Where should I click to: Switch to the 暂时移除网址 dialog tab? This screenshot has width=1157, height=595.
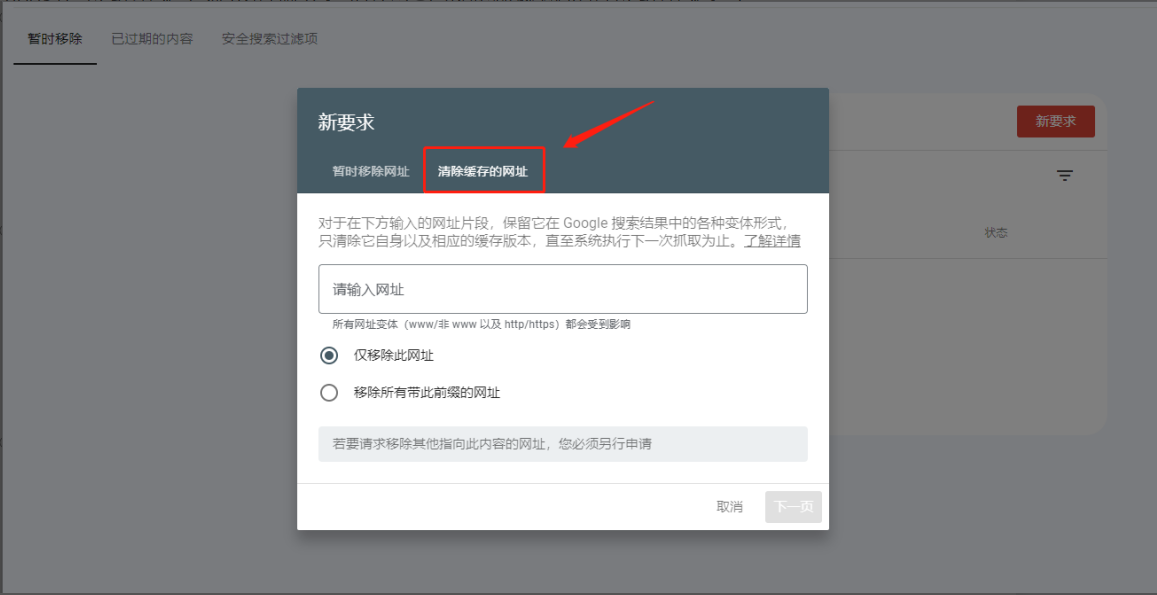click(x=371, y=171)
